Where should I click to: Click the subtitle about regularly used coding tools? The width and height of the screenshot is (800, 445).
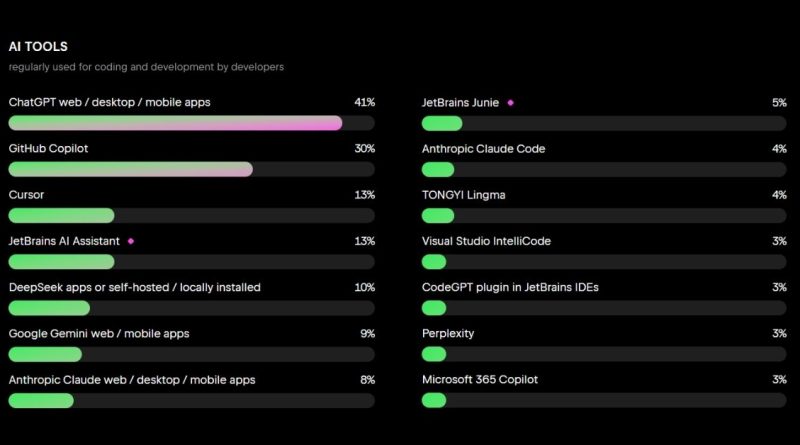tap(146, 67)
